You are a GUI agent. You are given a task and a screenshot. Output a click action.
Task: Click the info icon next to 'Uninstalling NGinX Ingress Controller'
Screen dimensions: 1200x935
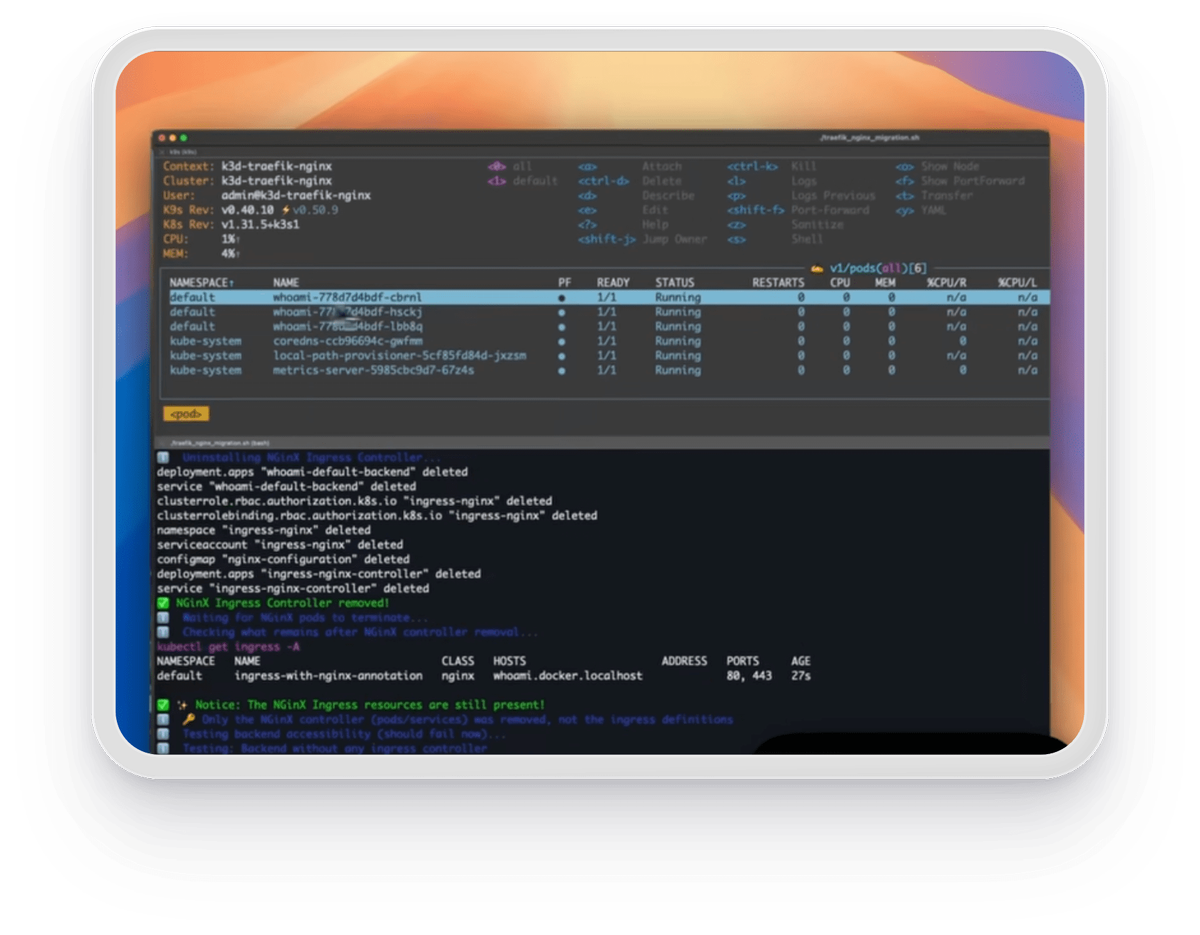(x=163, y=457)
